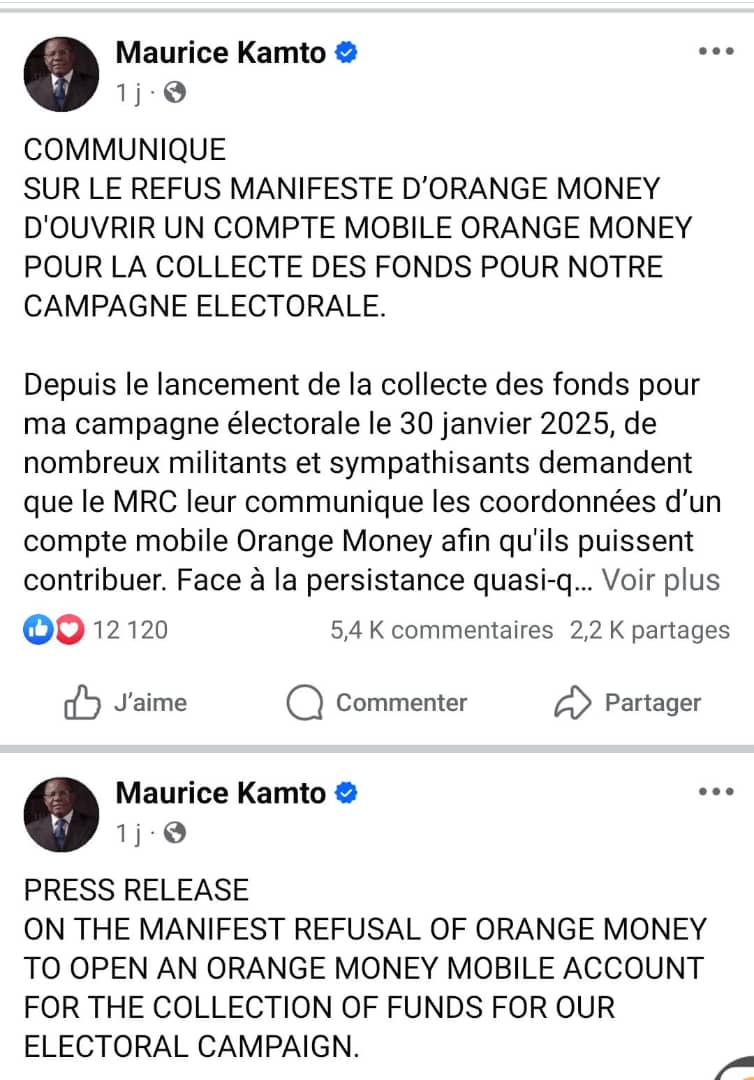
Task: Open the second post's three-dot options menu
Action: [x=716, y=792]
